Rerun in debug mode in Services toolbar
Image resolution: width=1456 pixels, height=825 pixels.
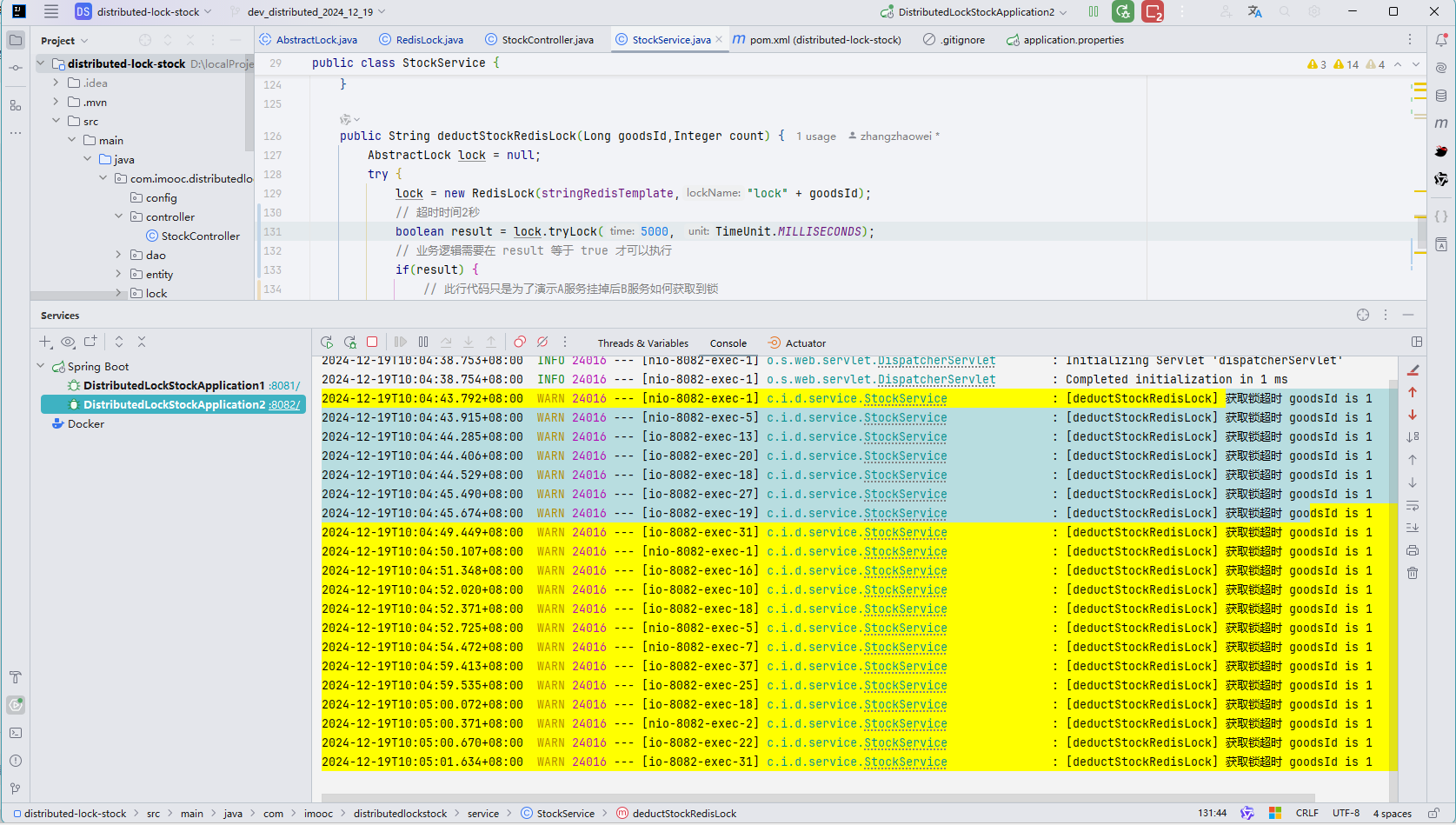[x=349, y=343]
